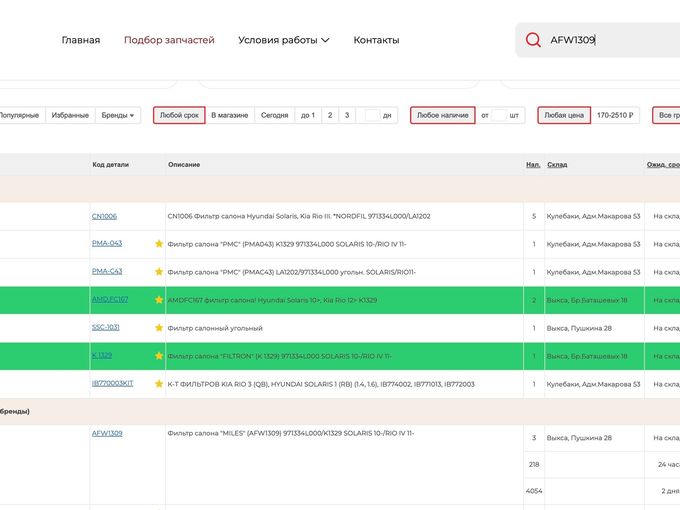This screenshot has height=510, width=680.
Task: Click quantity 4054 cell
Action: 534,491
